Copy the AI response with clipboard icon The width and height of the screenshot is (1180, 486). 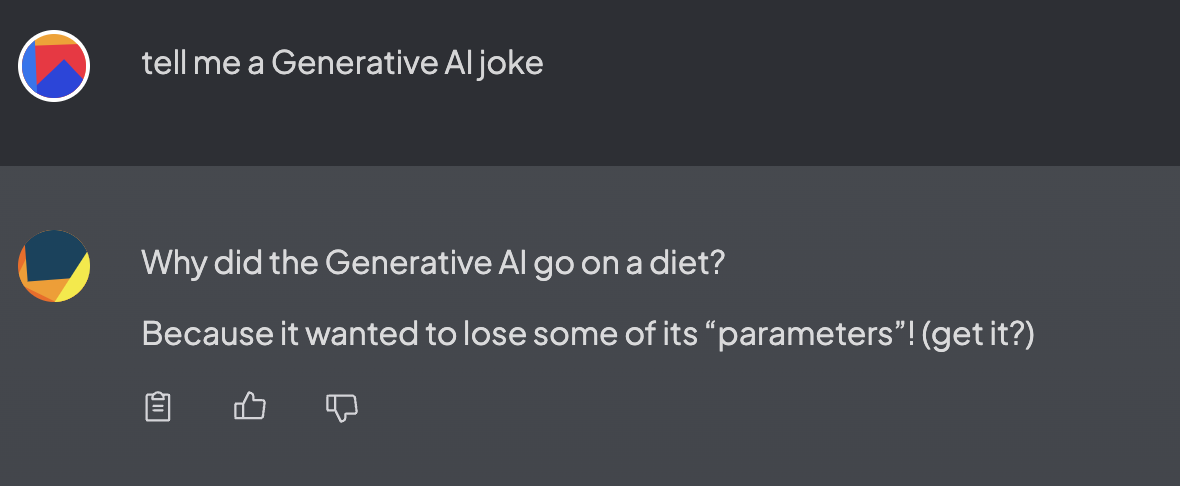pyautogui.click(x=157, y=407)
